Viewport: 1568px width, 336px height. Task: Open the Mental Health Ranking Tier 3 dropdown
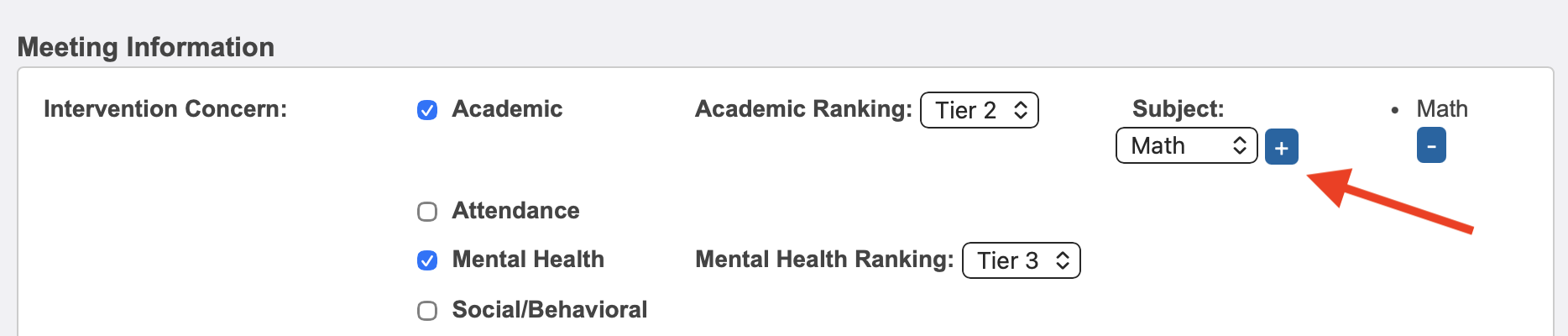(1021, 260)
